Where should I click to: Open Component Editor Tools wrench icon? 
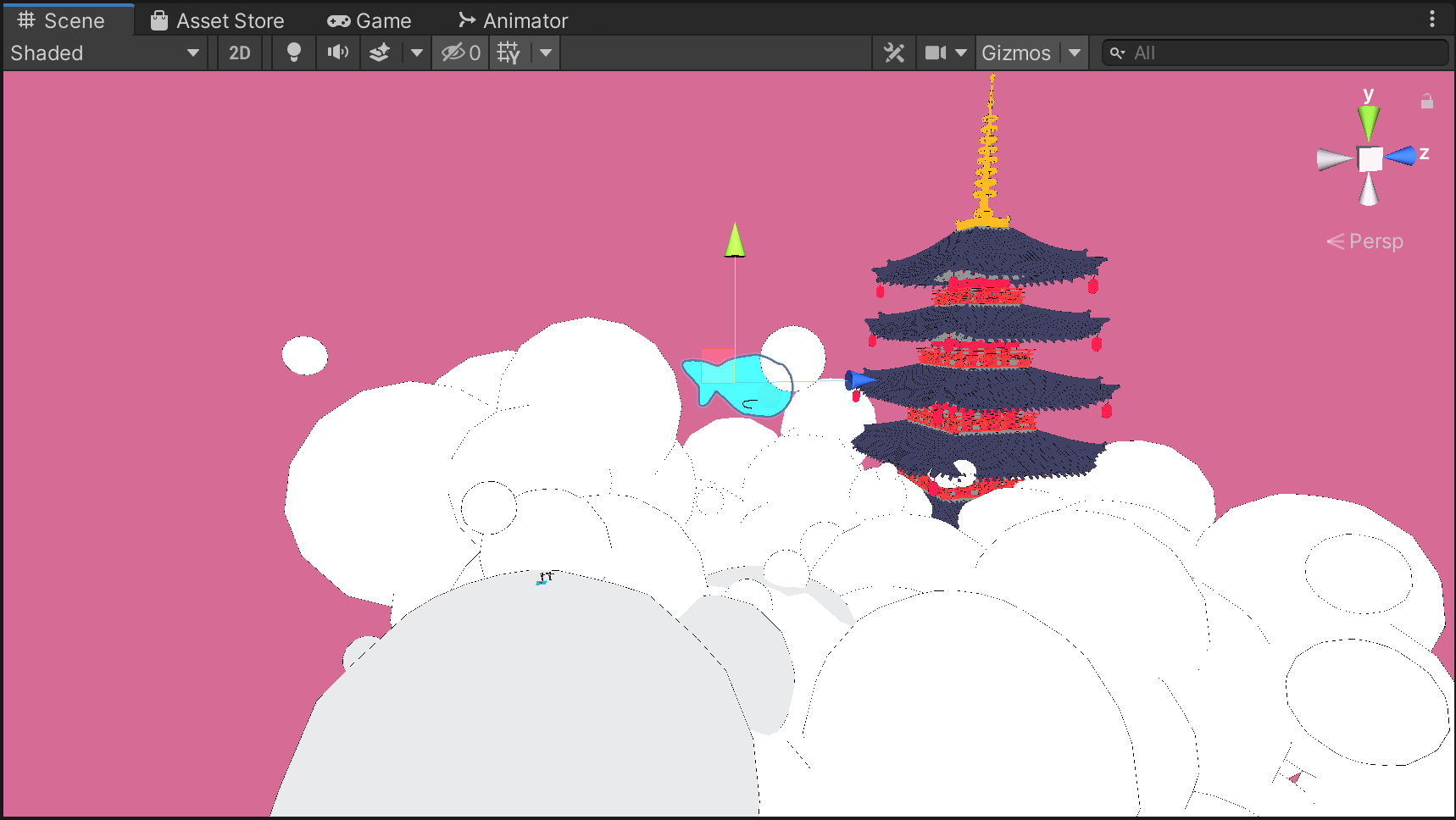894,53
